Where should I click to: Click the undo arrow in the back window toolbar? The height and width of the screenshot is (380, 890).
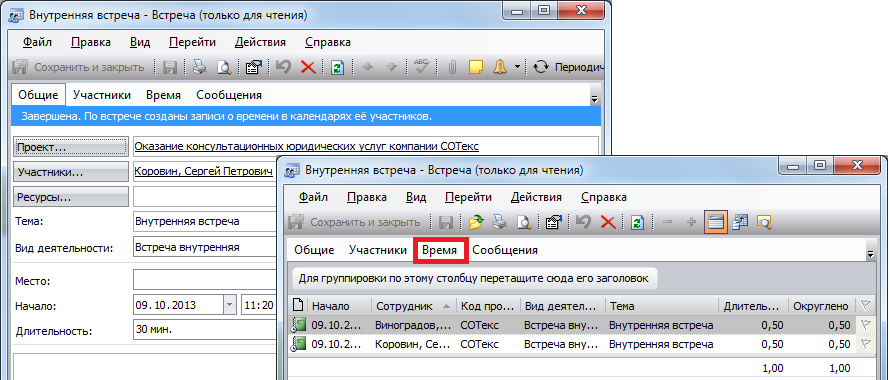click(x=283, y=67)
